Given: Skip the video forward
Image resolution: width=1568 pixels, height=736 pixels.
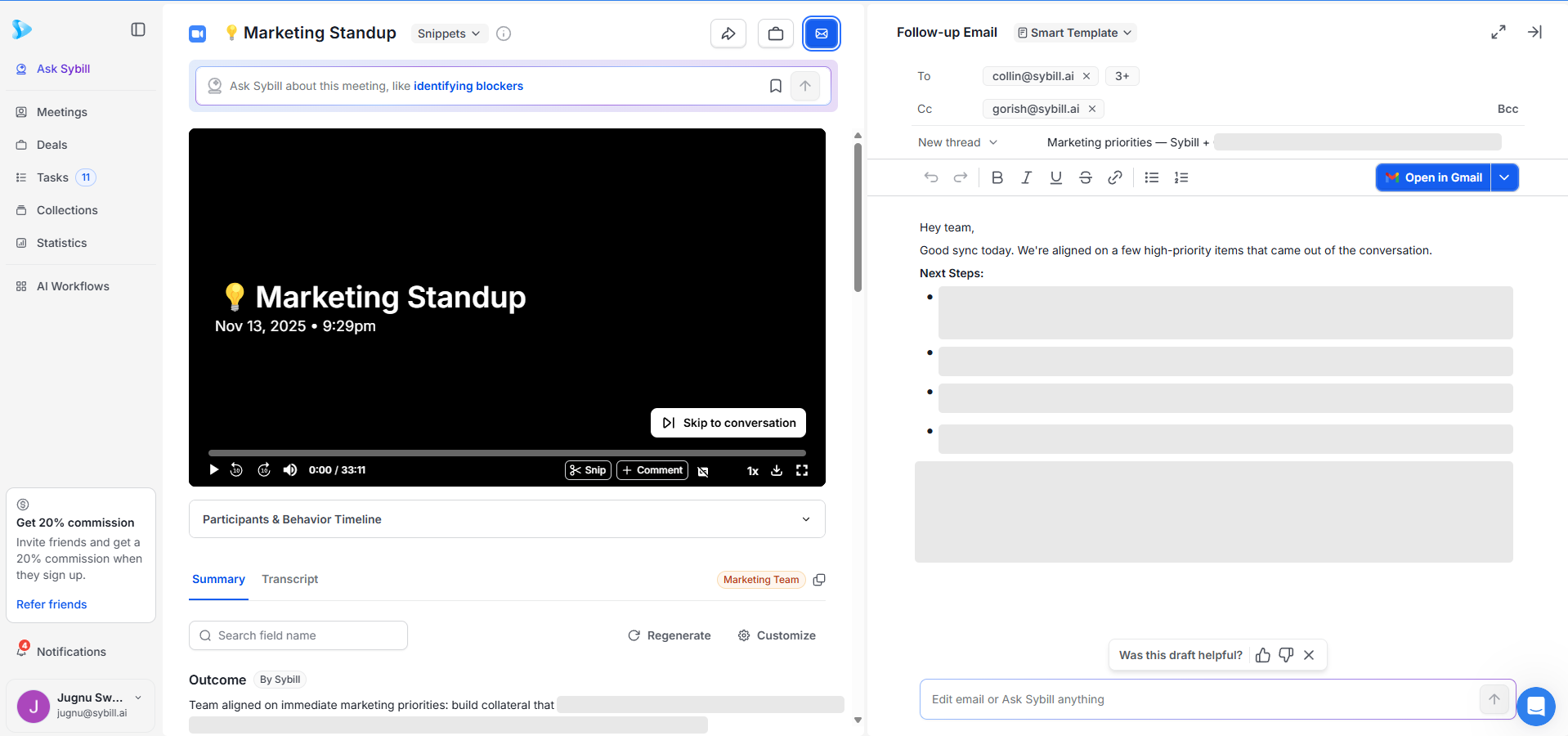Looking at the screenshot, I should pyautogui.click(x=264, y=469).
